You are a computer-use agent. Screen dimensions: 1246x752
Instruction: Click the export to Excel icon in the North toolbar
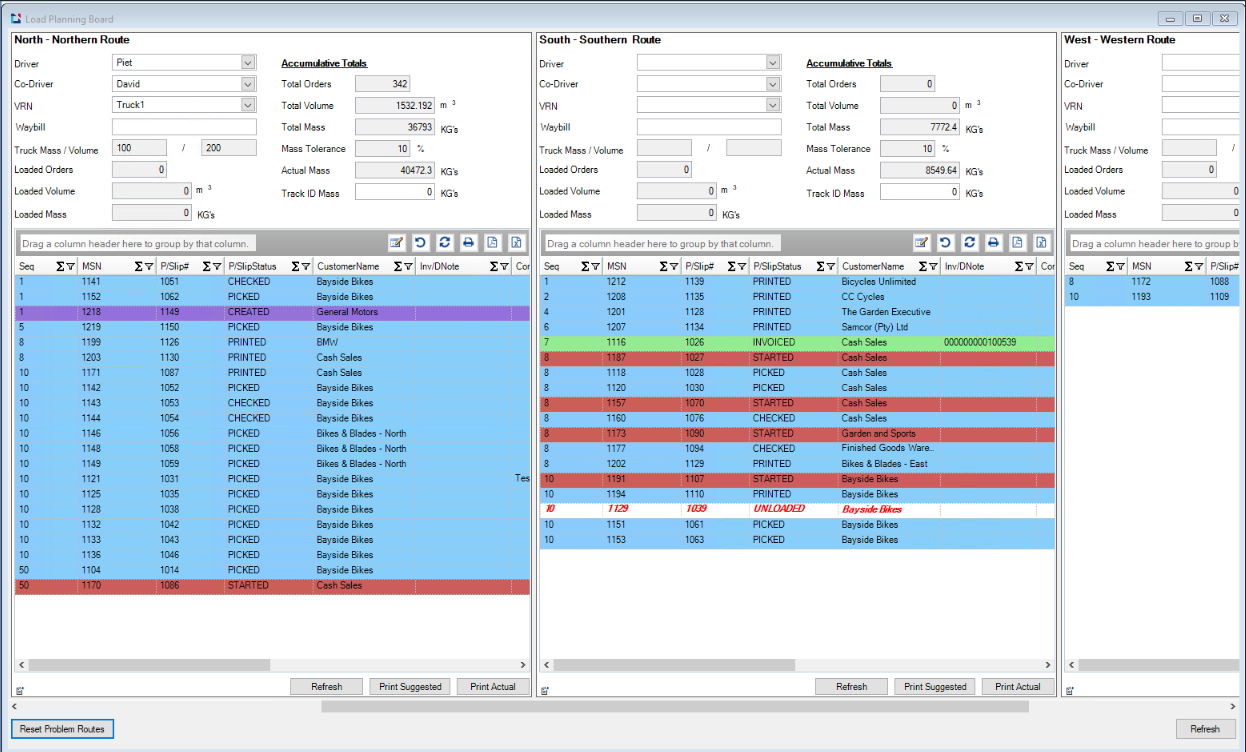[516, 243]
